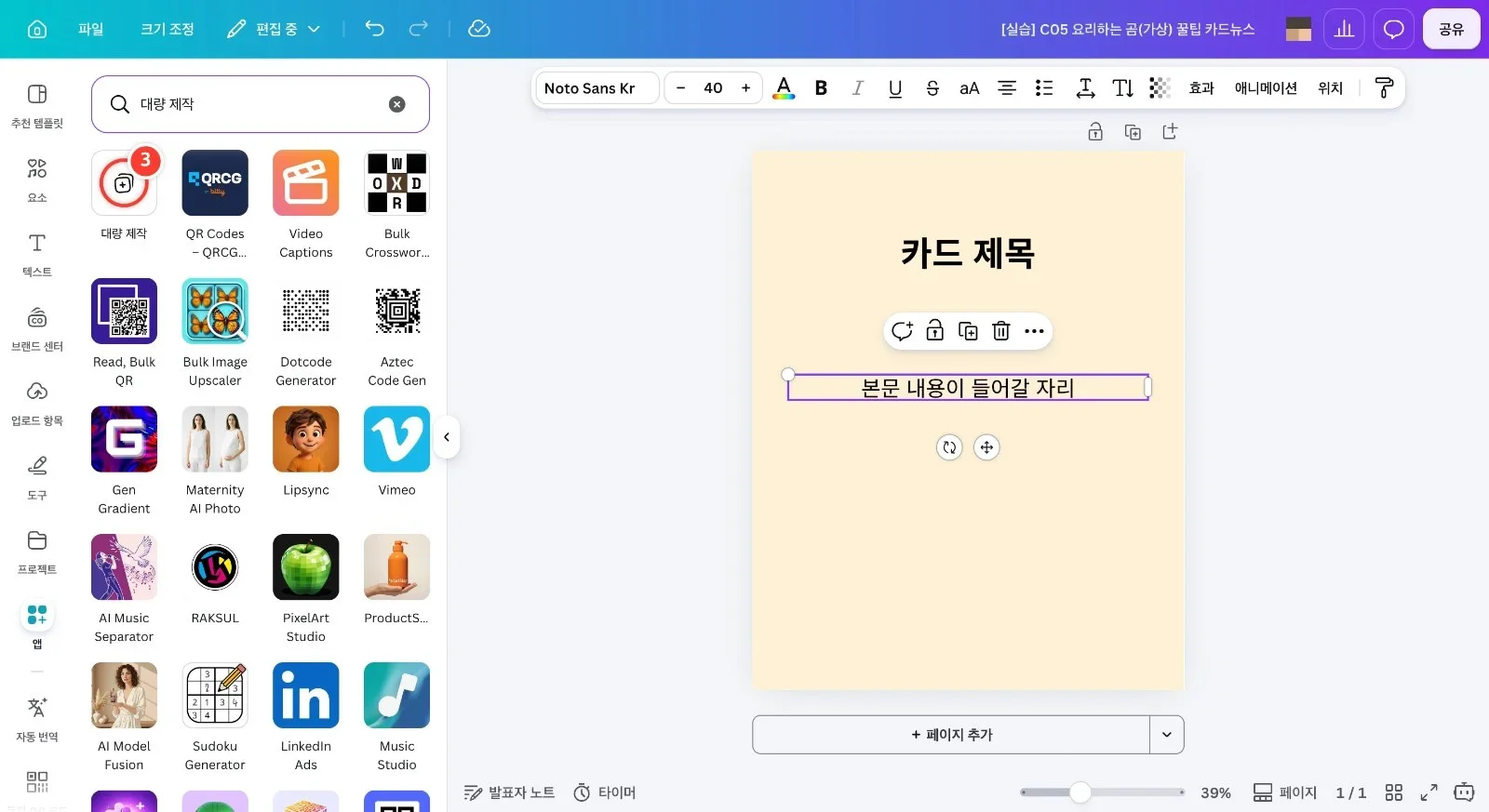Image resolution: width=1489 pixels, height=812 pixels.
Task: Open the 텍스트 text sidebar panel
Action: click(37, 254)
